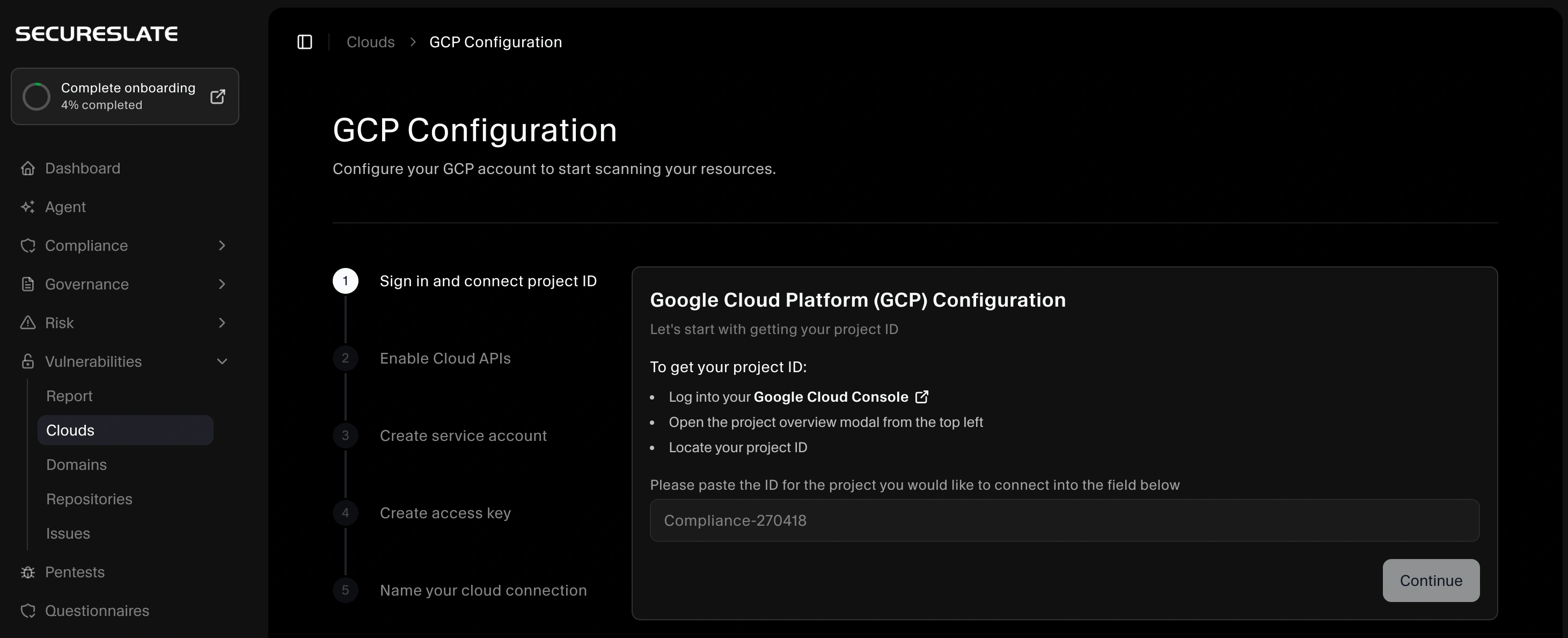Click the Questionnaires shield icon
Viewport: 1568px width, 638px height.
(28, 611)
